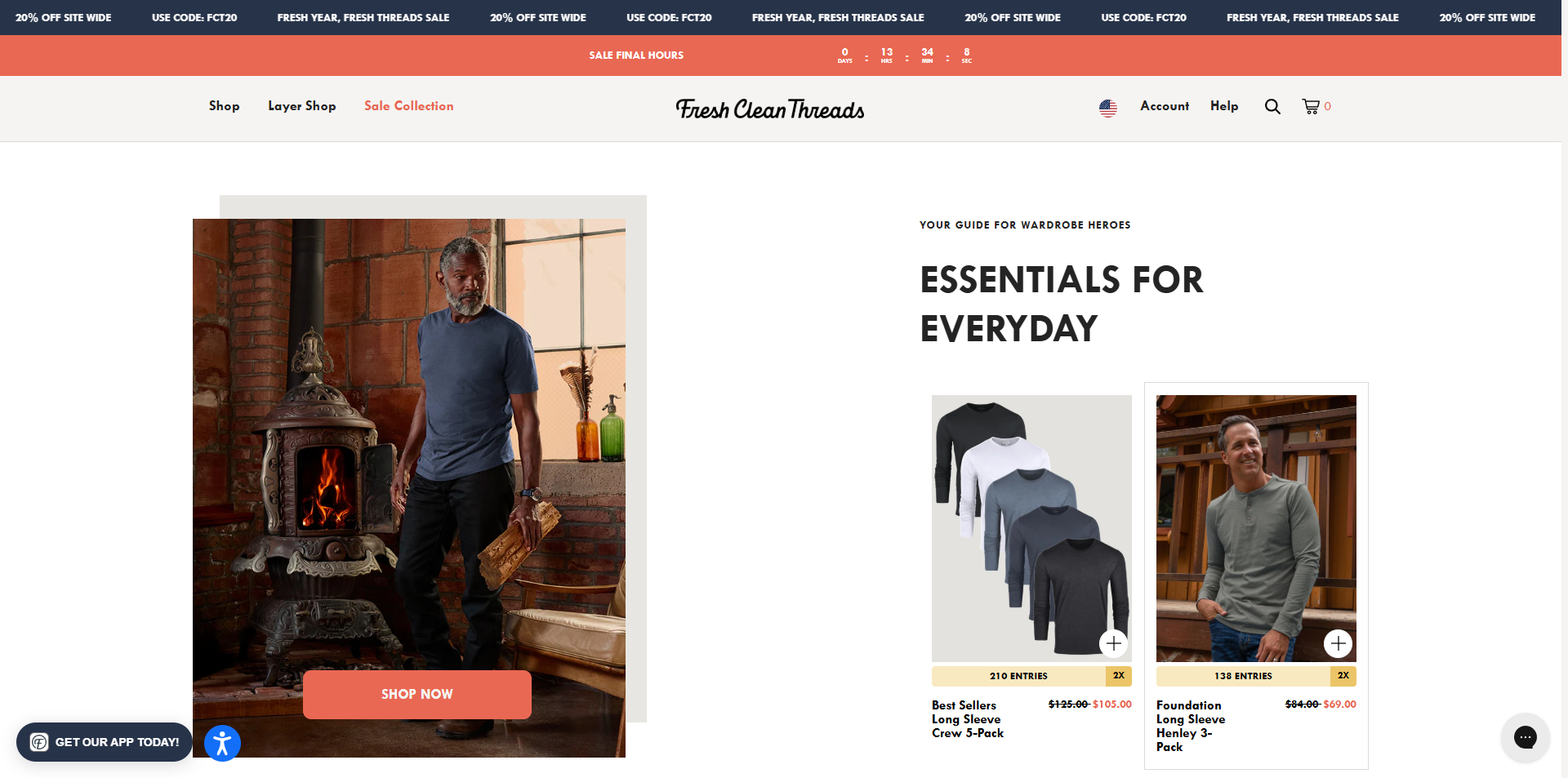Click the 2X badge on the 210 ENTRIES bar
The width and height of the screenshot is (1568, 778).
1118,676
